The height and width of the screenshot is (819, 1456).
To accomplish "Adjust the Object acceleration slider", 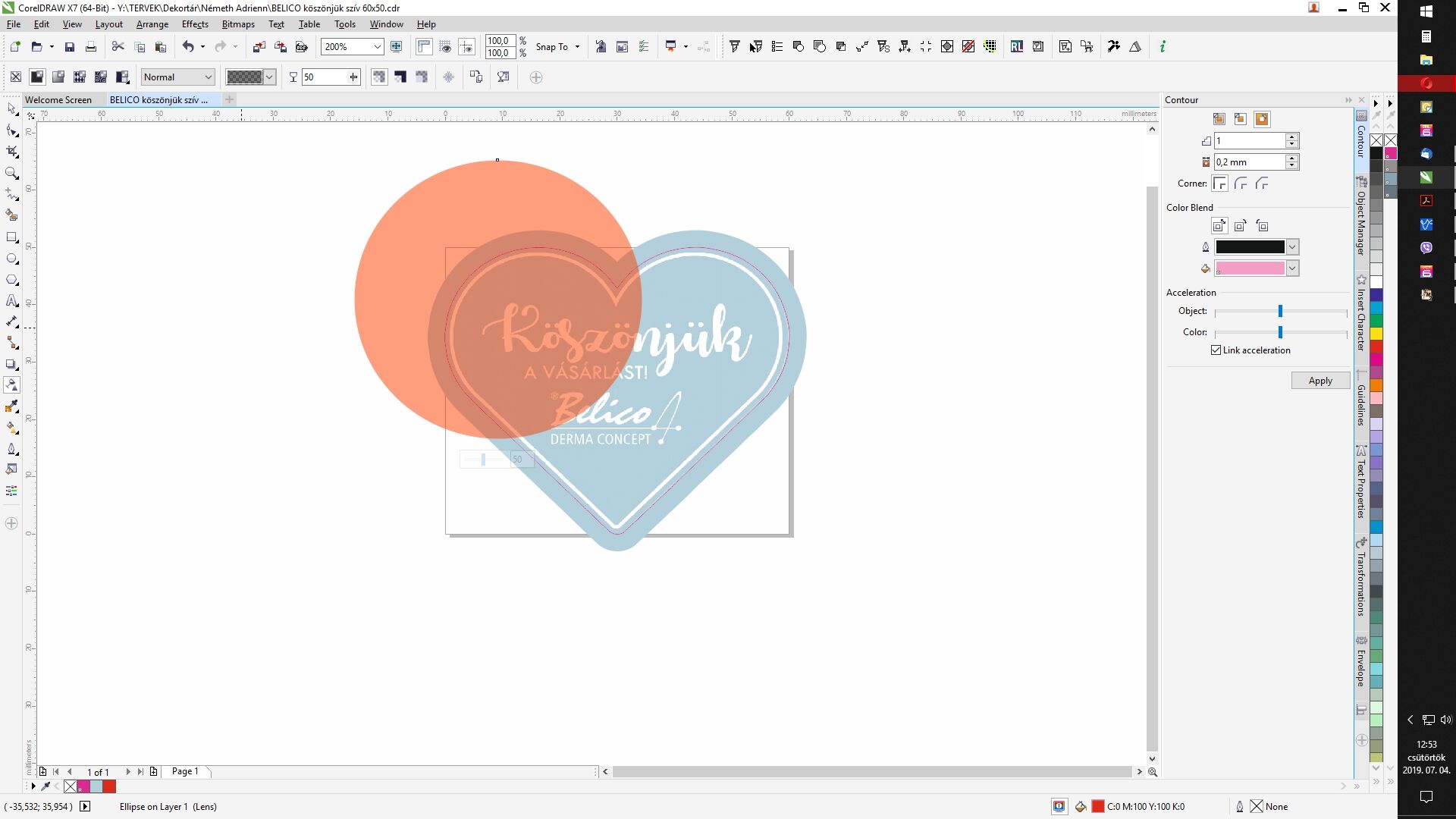I will tap(1280, 311).
